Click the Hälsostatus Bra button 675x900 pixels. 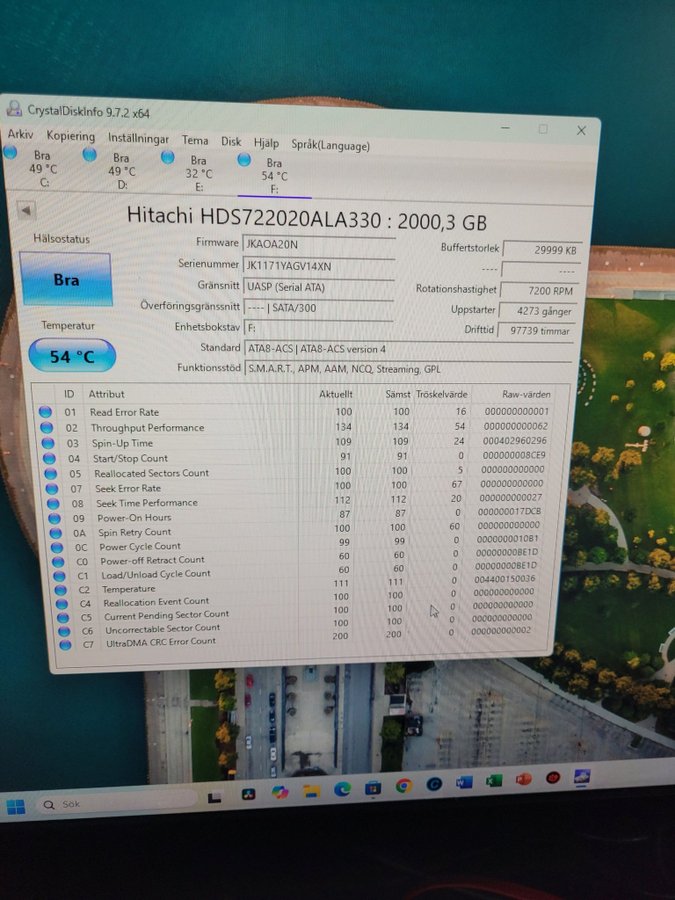coord(66,280)
